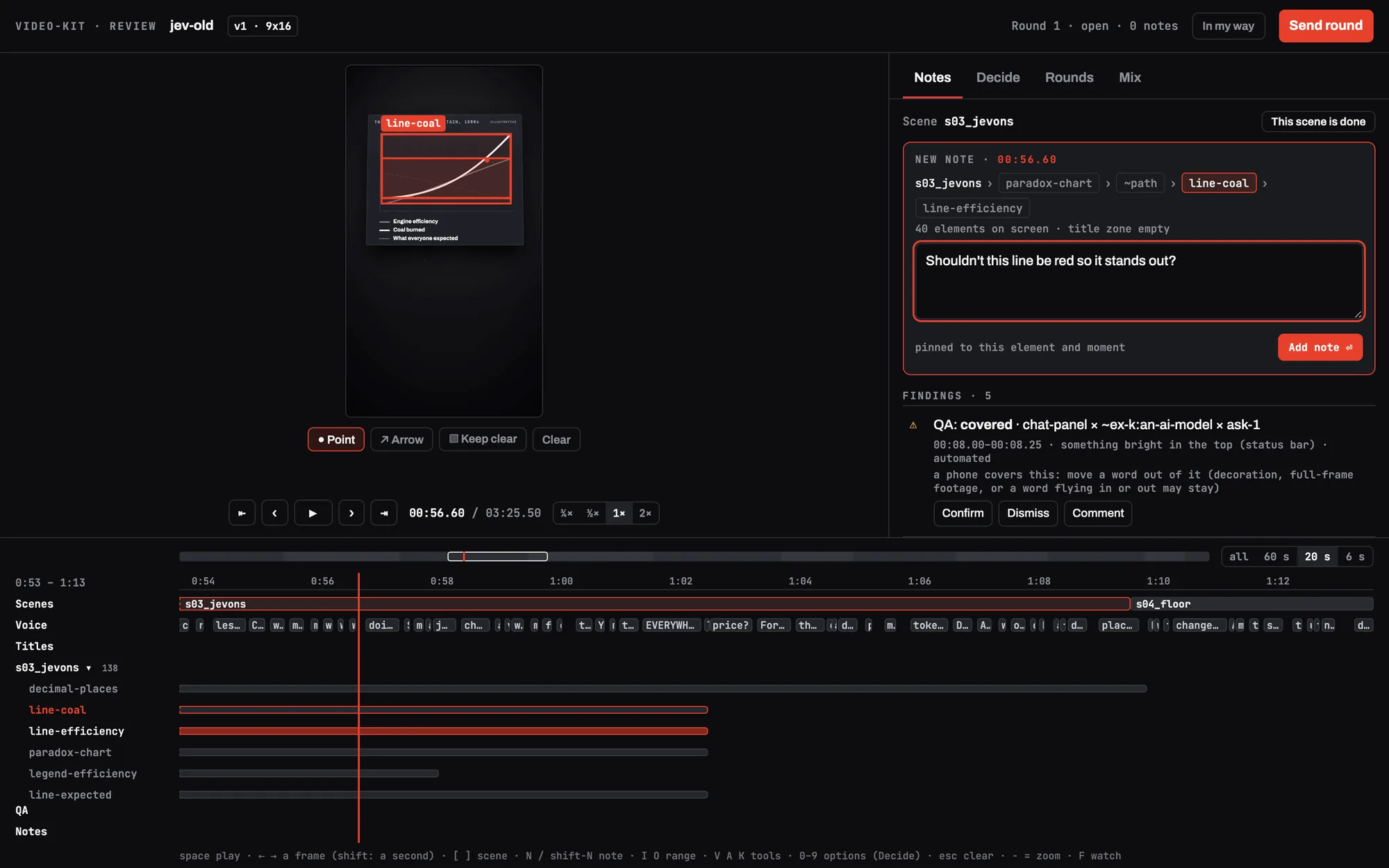Confirm the QA covered finding

tap(962, 513)
